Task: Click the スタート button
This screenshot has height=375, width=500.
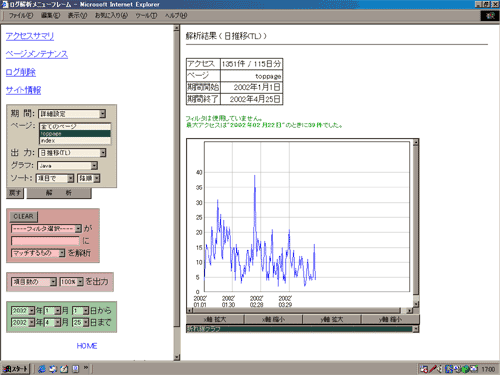Action: 15,369
